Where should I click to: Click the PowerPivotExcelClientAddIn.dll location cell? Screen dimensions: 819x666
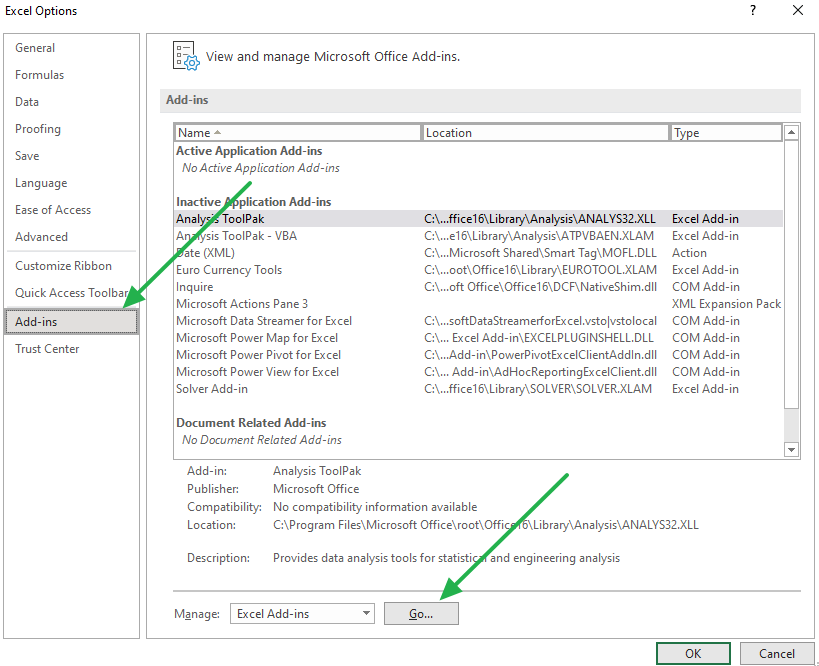(540, 355)
